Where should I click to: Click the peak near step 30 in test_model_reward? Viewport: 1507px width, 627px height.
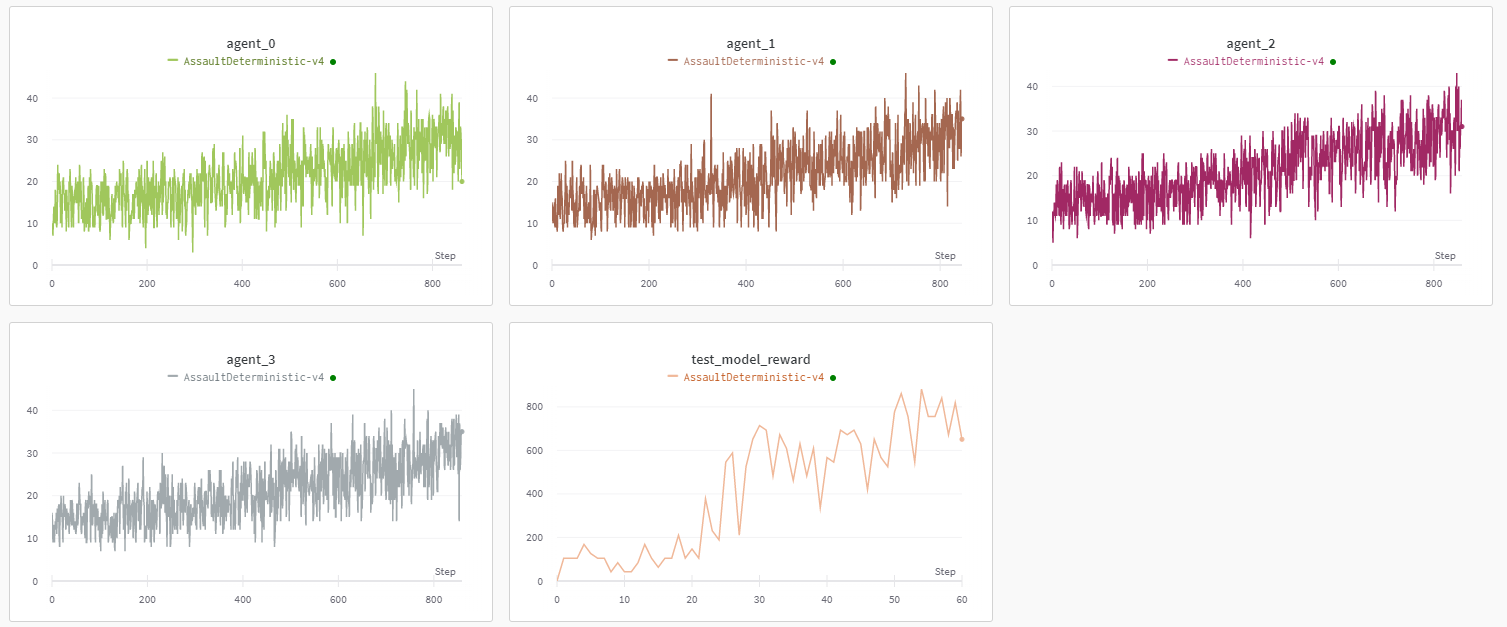pos(759,426)
